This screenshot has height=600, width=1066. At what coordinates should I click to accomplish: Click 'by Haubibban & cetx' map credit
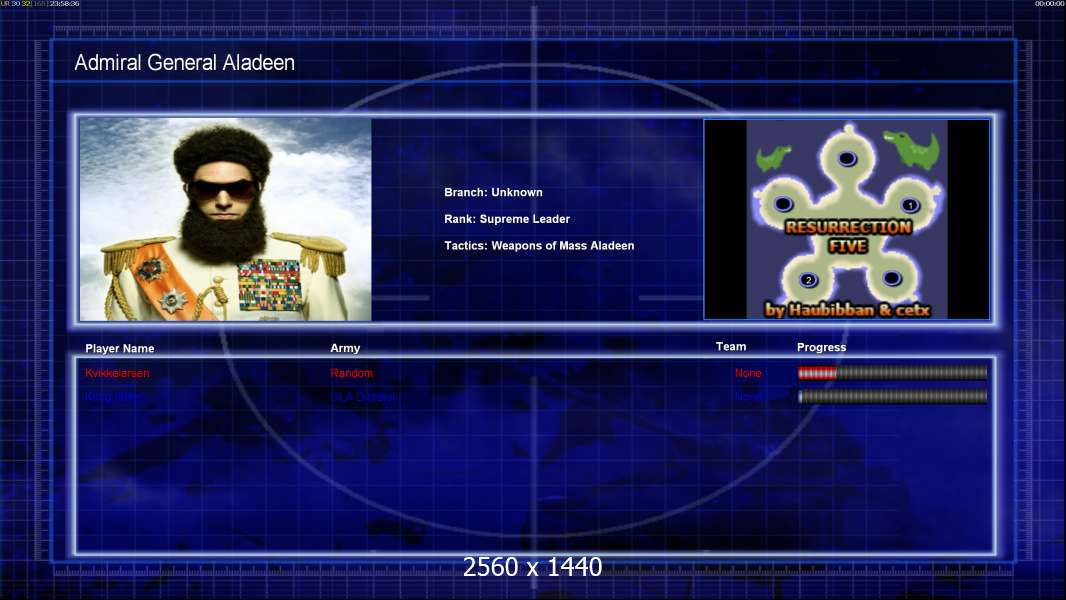[847, 310]
